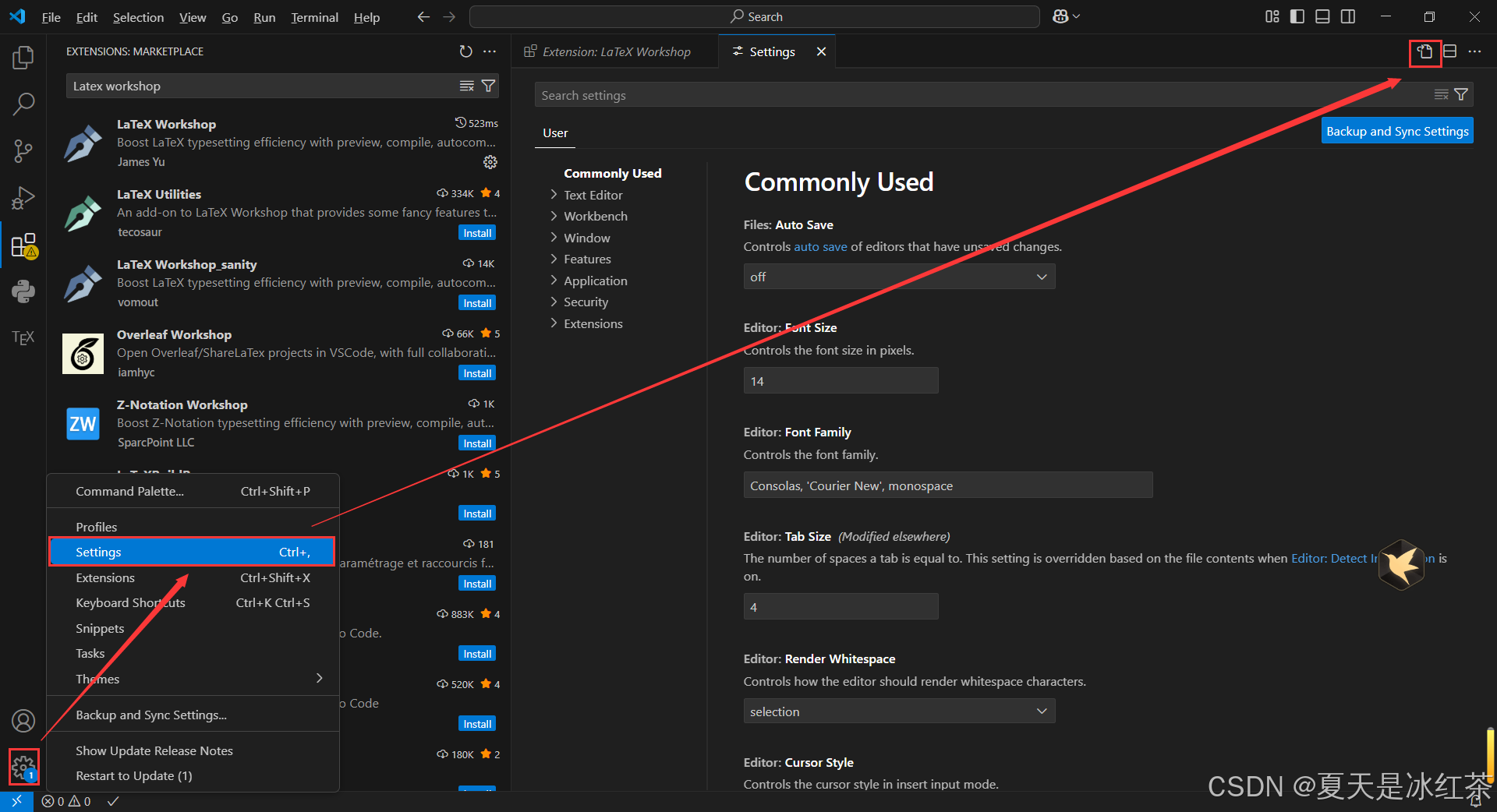Select Restart to Update menu entry

(193, 775)
